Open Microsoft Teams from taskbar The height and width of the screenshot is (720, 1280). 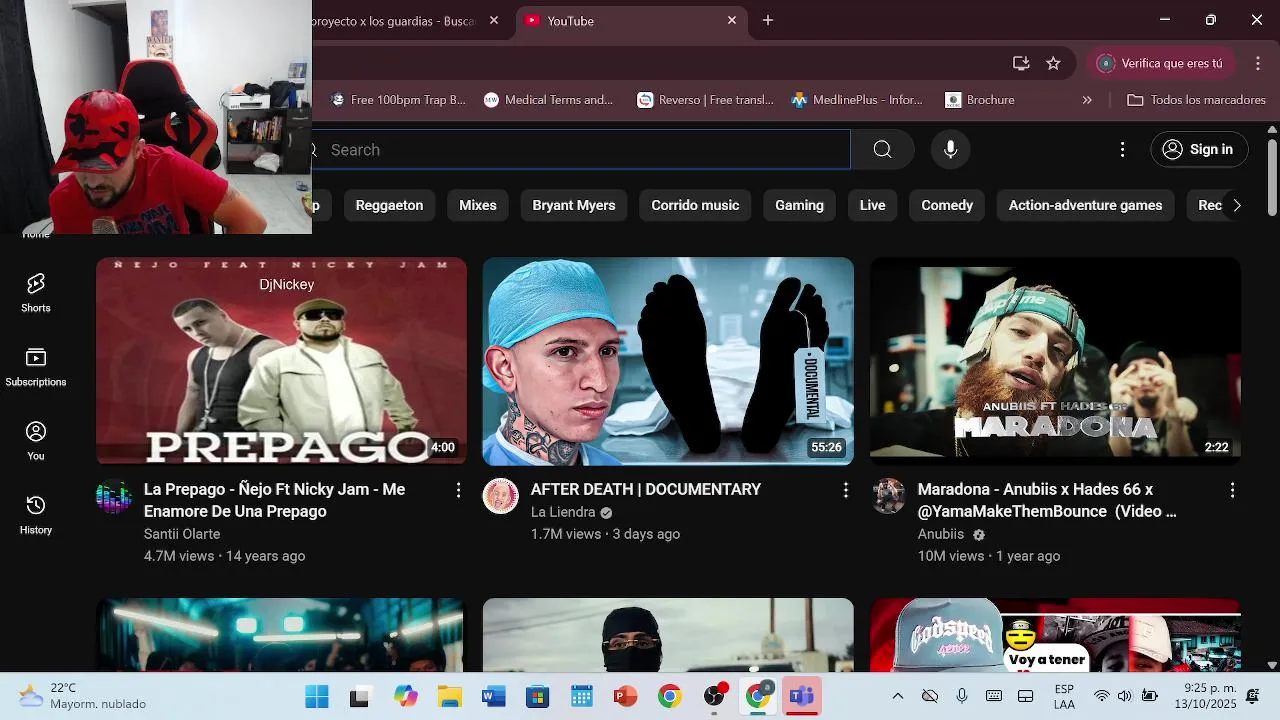801,697
